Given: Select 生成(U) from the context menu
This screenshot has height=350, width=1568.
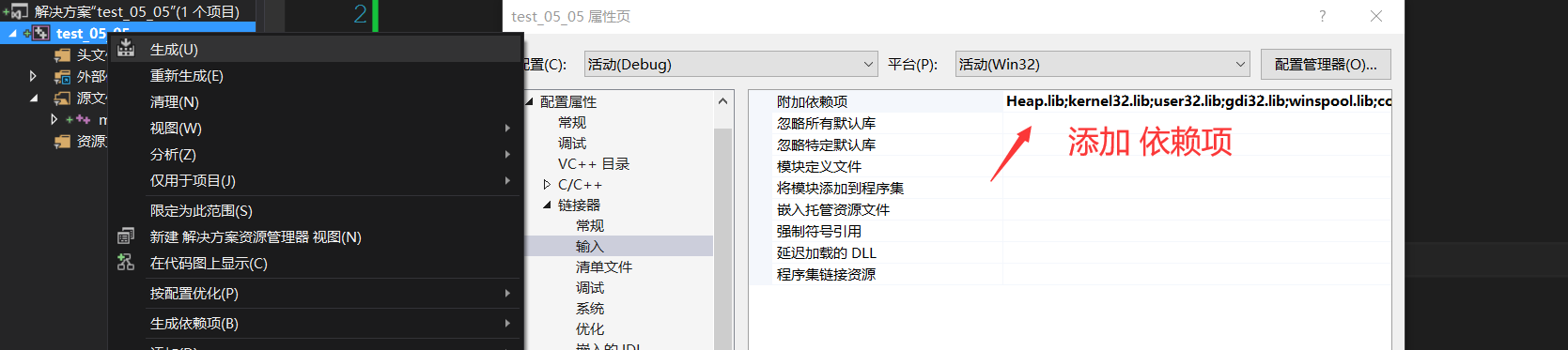Looking at the screenshot, I should coord(316,49).
